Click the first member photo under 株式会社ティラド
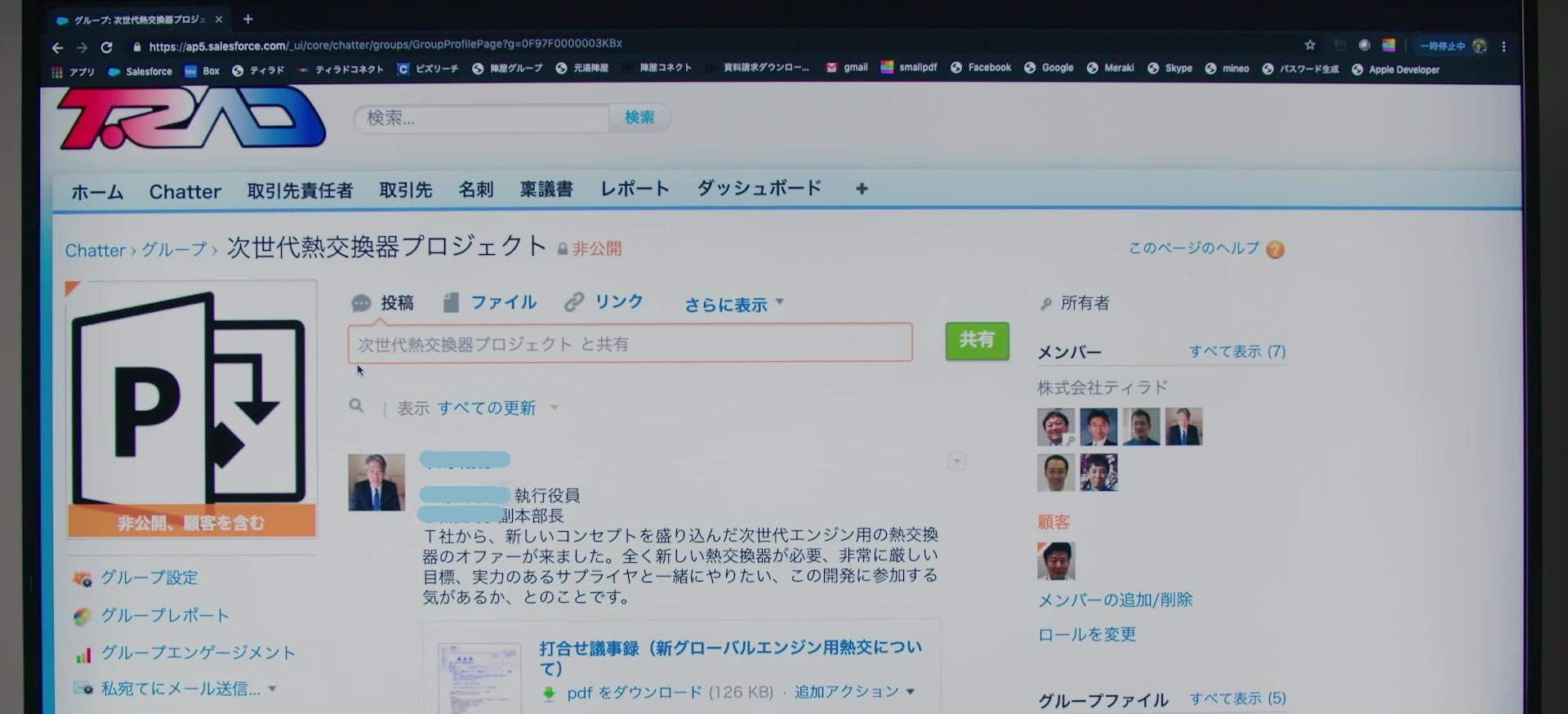 tap(1056, 427)
